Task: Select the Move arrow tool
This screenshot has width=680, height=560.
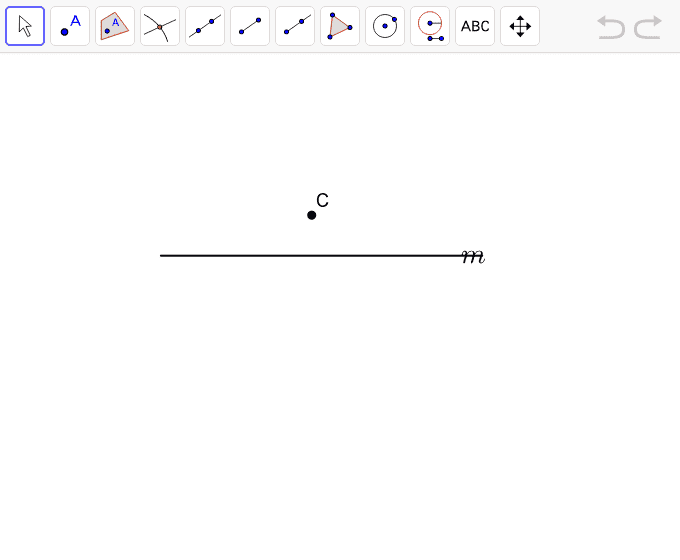Action: (x=25, y=26)
